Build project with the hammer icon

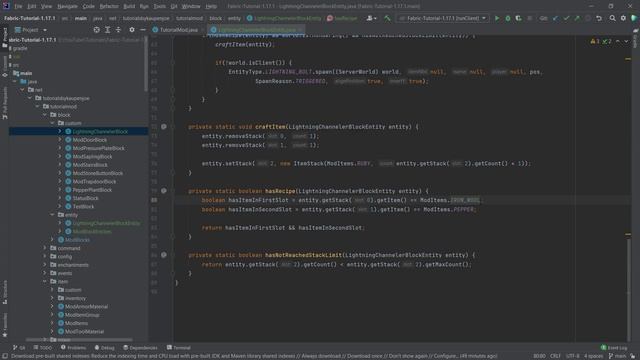click(387, 18)
